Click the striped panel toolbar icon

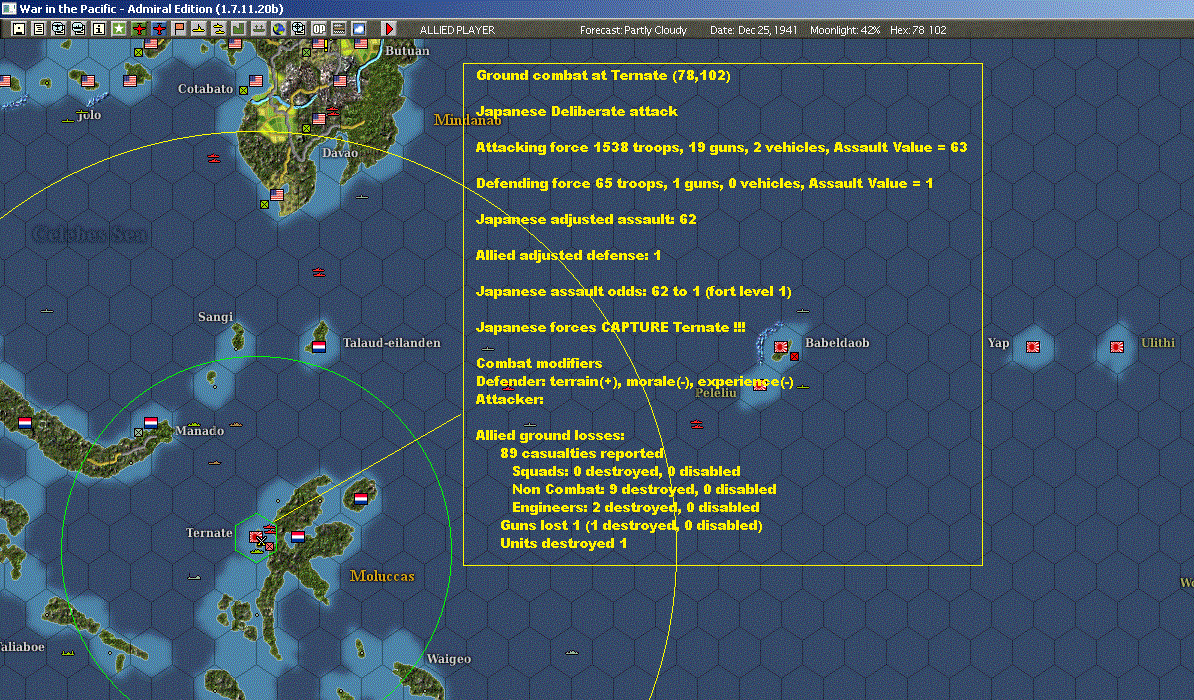(339, 29)
